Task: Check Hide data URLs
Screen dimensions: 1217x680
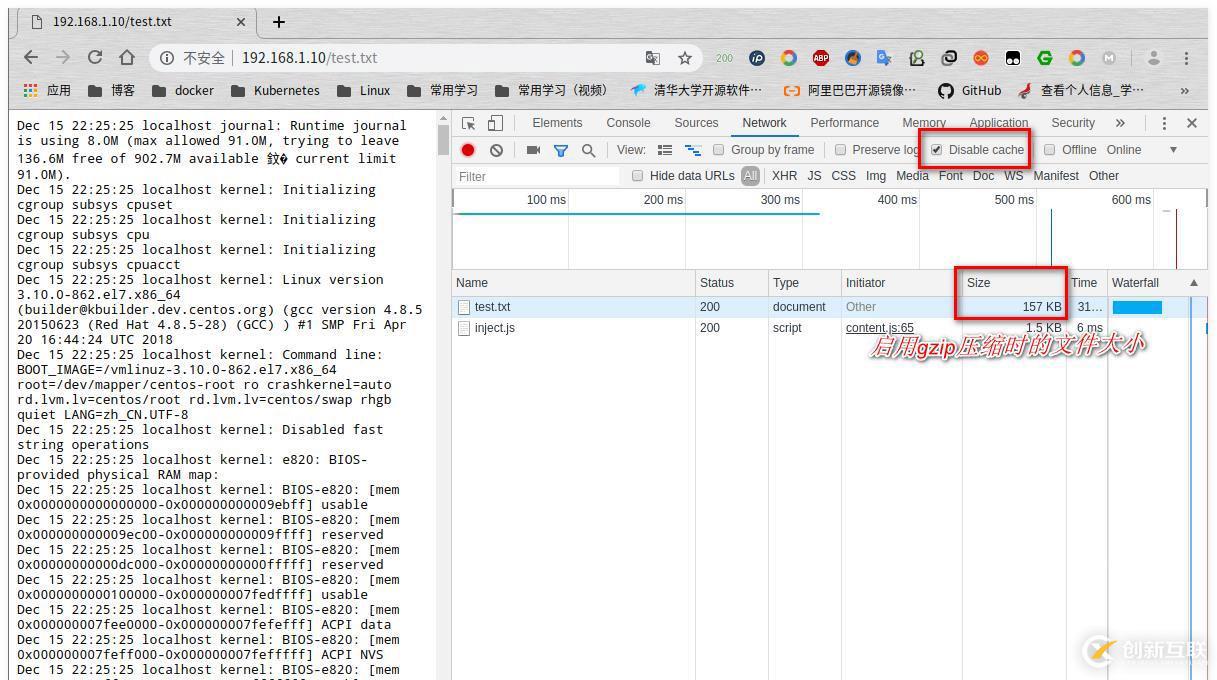Action: (x=637, y=176)
